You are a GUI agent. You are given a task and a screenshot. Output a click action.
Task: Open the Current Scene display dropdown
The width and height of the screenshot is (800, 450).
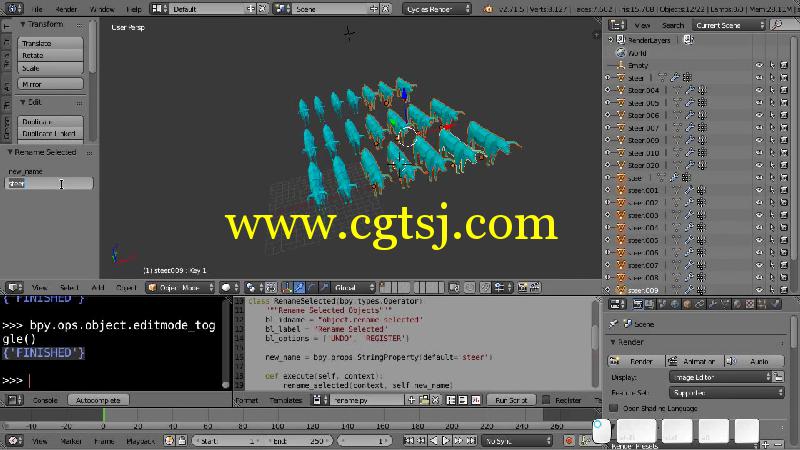click(x=729, y=25)
